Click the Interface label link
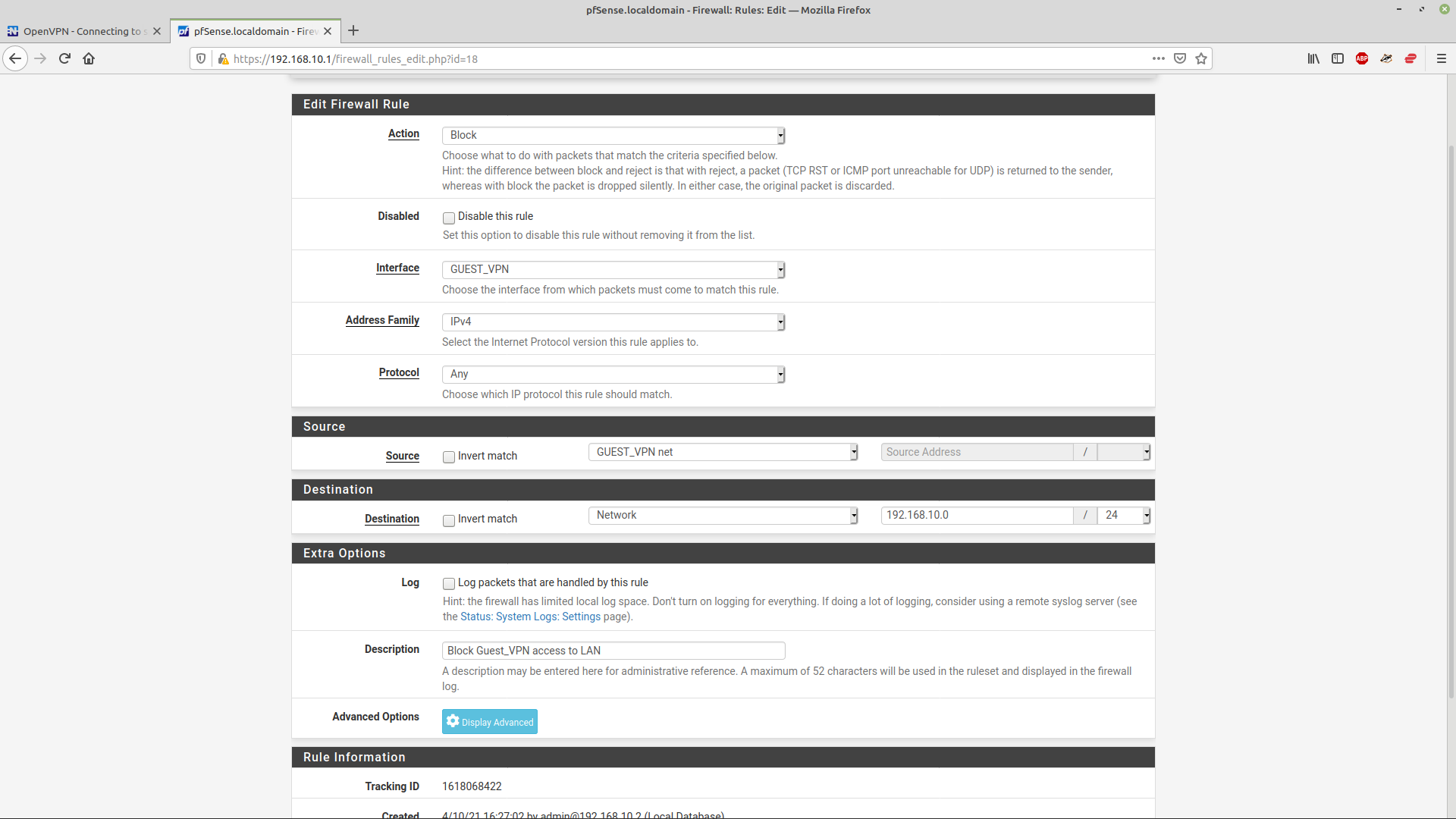 (397, 268)
